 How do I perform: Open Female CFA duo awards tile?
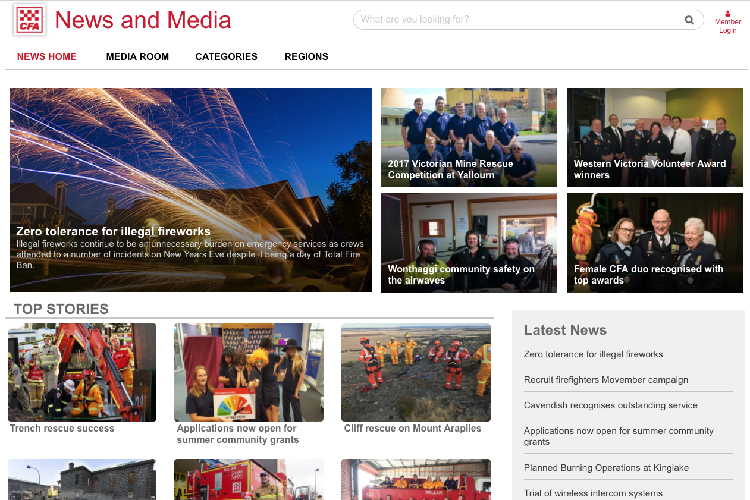tap(655, 242)
